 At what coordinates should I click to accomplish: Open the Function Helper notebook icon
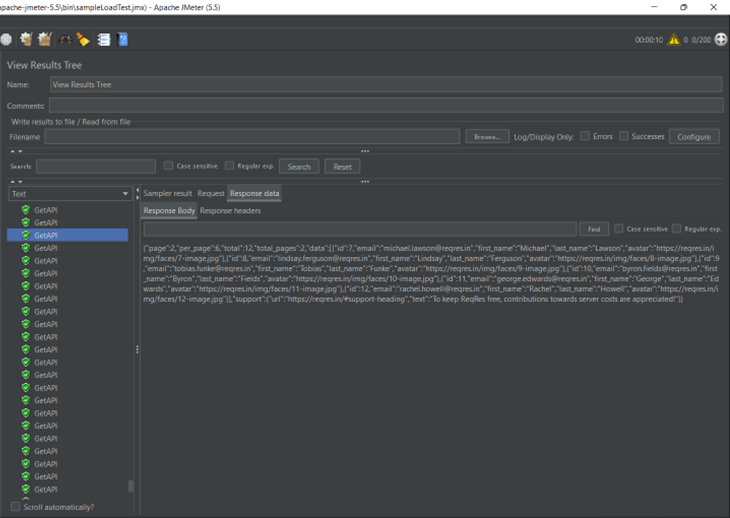click(x=103, y=40)
